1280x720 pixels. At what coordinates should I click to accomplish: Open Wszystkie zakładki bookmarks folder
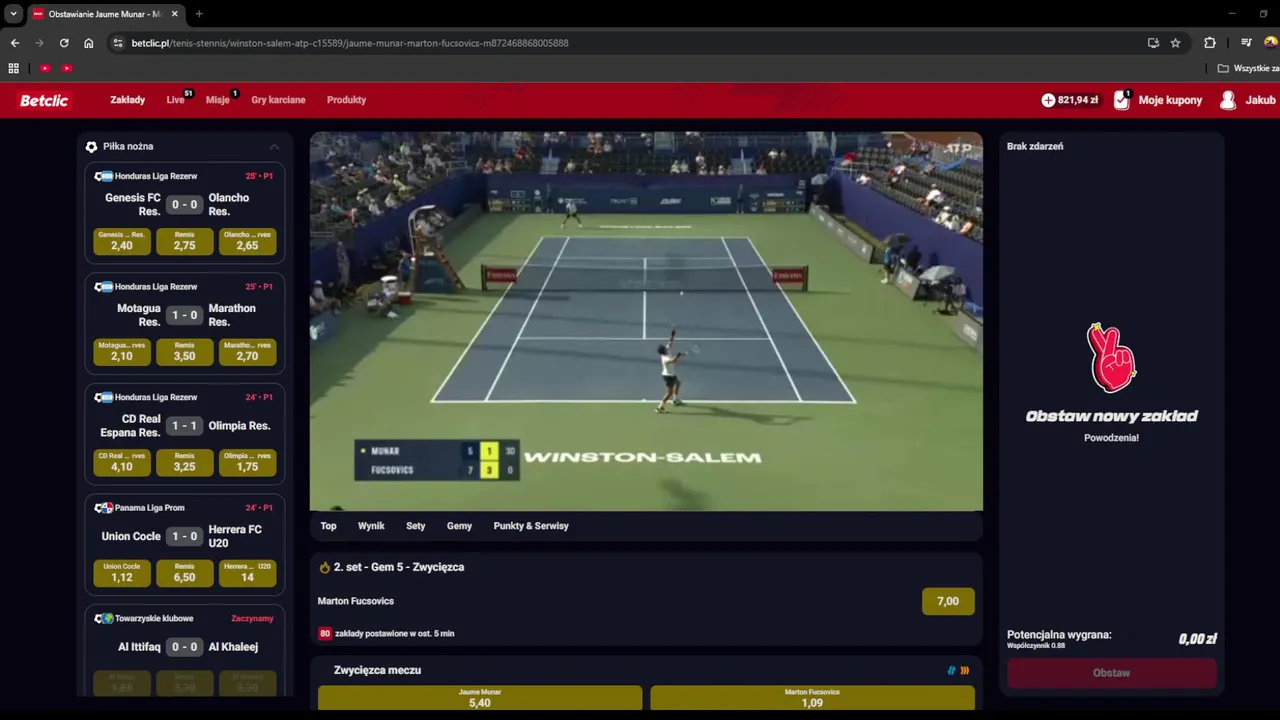pos(1249,68)
